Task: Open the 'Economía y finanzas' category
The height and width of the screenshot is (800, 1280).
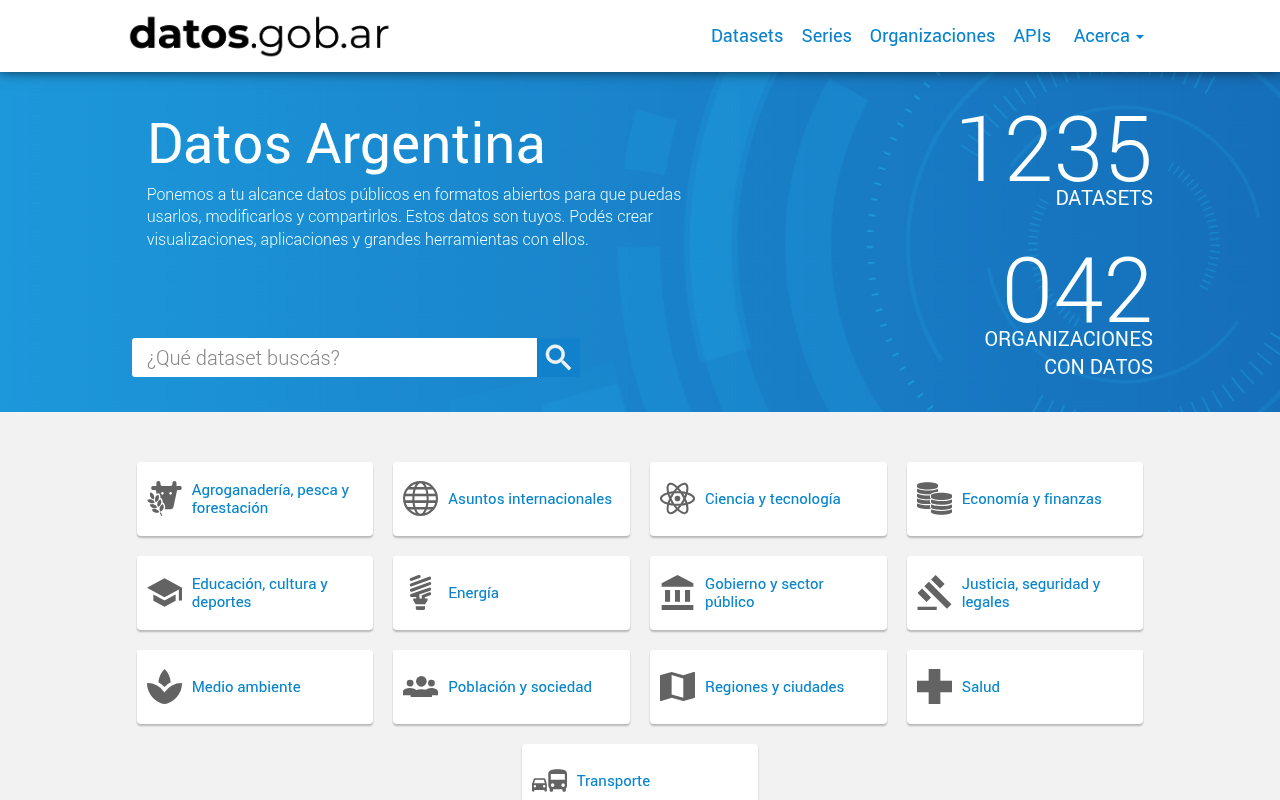Action: (1031, 499)
